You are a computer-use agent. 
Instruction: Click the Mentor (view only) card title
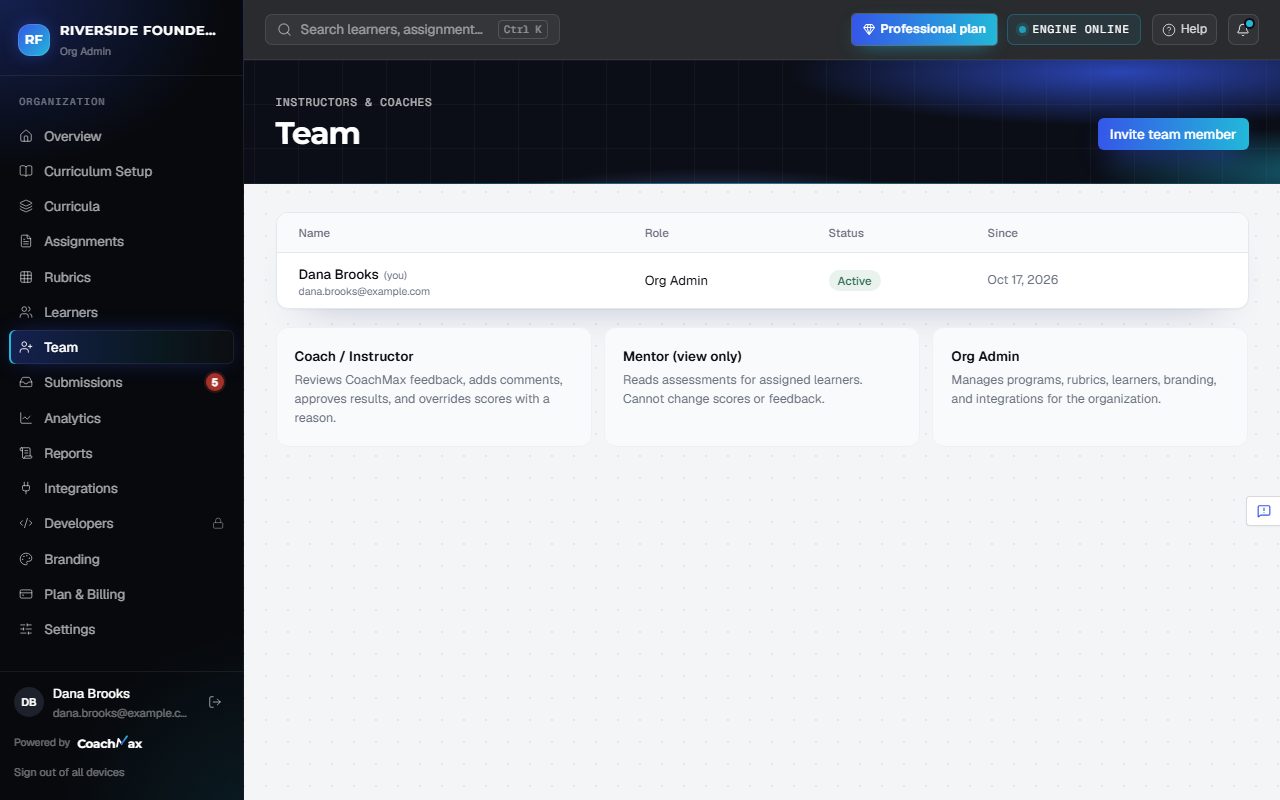point(682,356)
